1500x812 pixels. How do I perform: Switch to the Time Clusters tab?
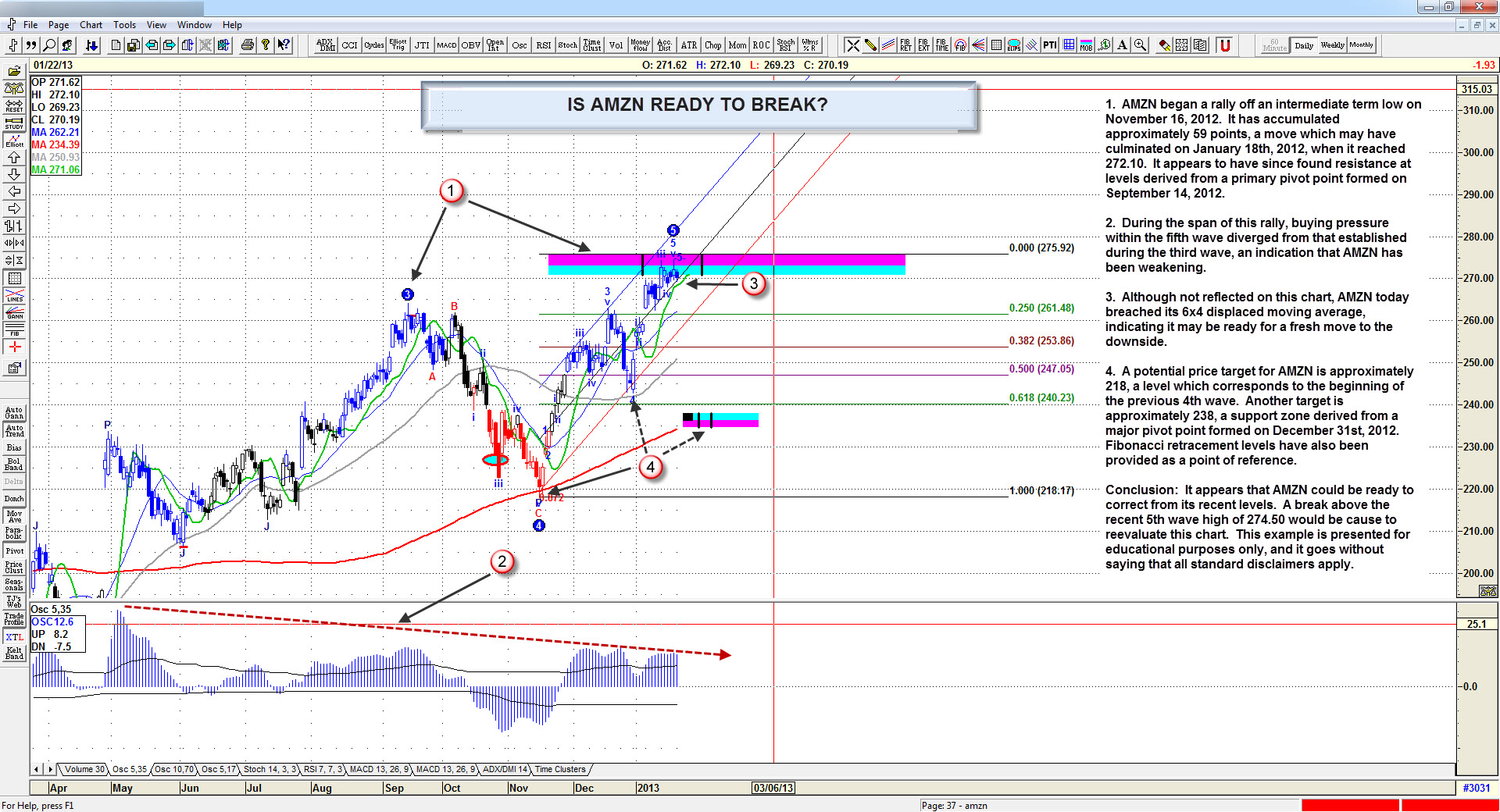tap(560, 770)
